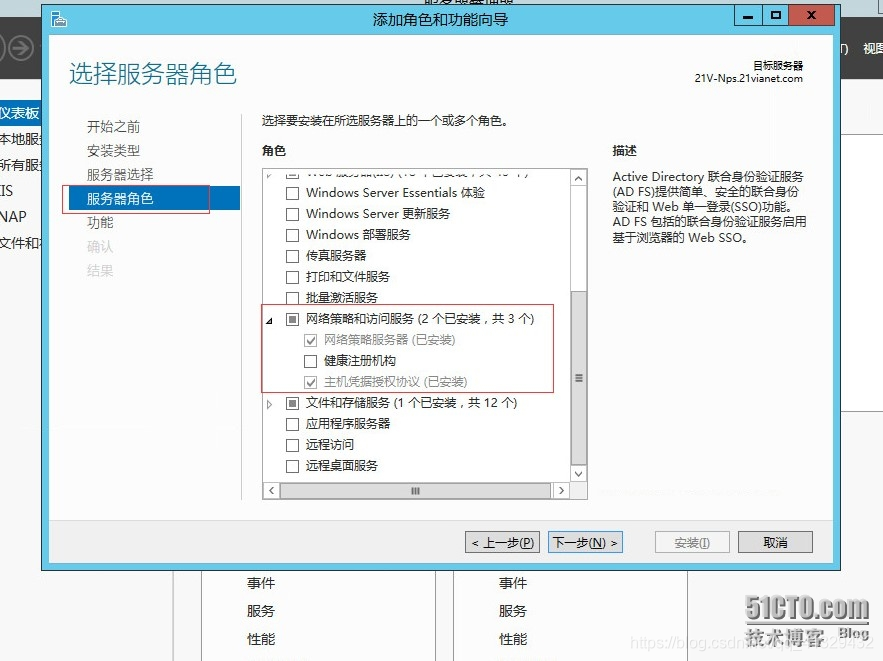Click left 服务 link in Server Manager
Screen dimensions: 883x661
tap(261, 611)
